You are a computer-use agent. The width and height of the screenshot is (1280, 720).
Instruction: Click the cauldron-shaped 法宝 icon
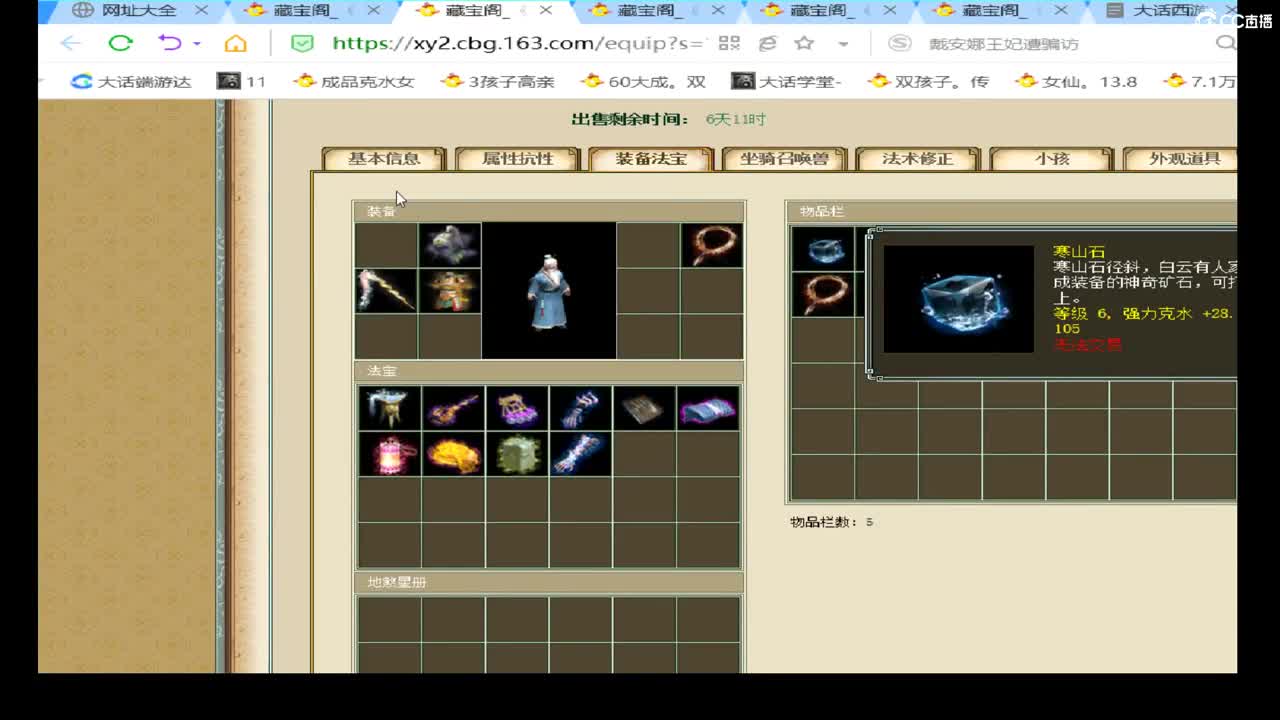[x=389, y=409]
